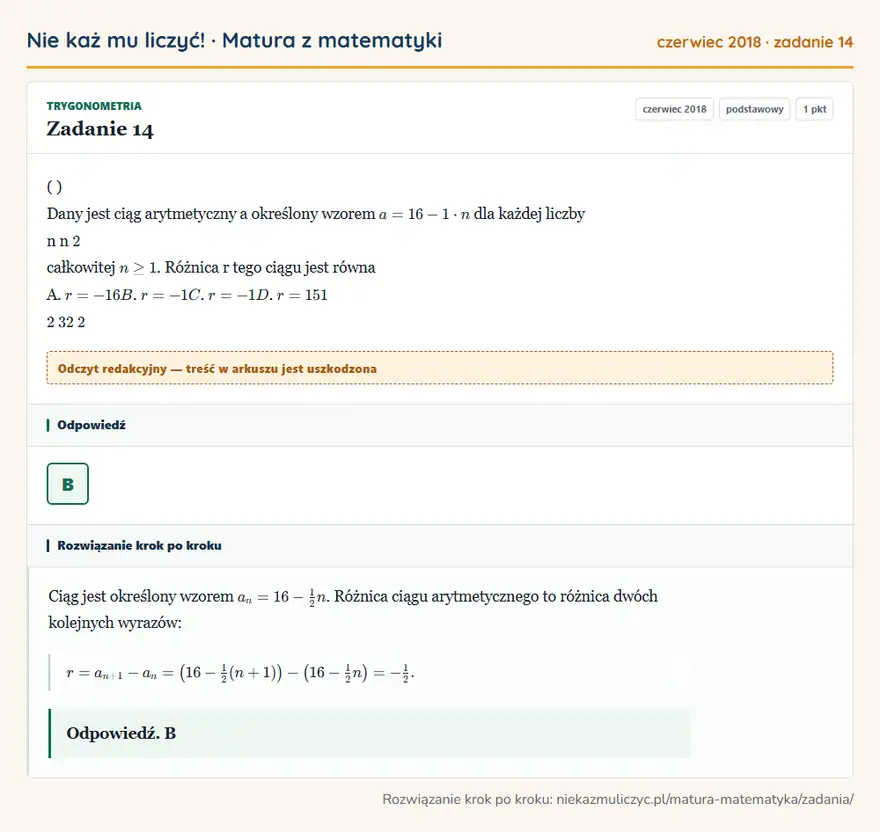Click the stray text '2 32 2'
Image resolution: width=880 pixels, height=832 pixels.
[x=66, y=322]
